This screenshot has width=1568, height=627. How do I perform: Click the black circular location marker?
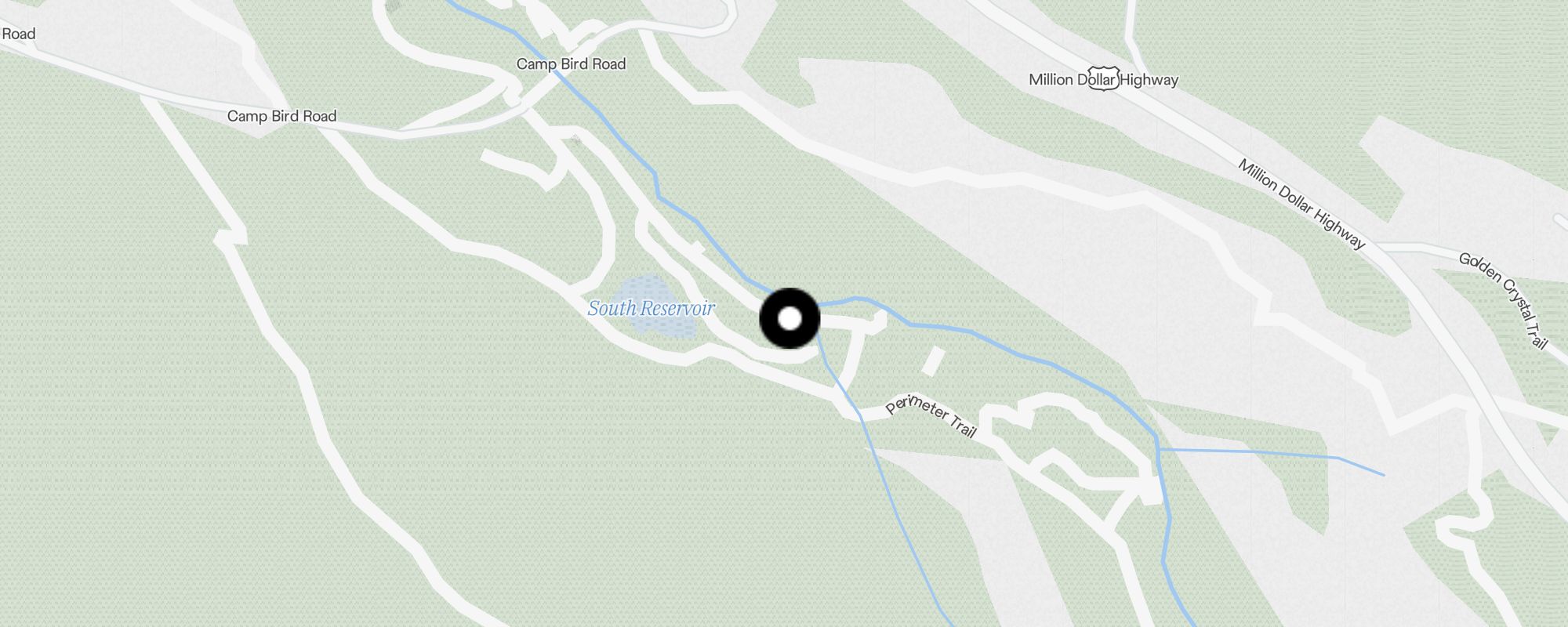pyautogui.click(x=789, y=318)
